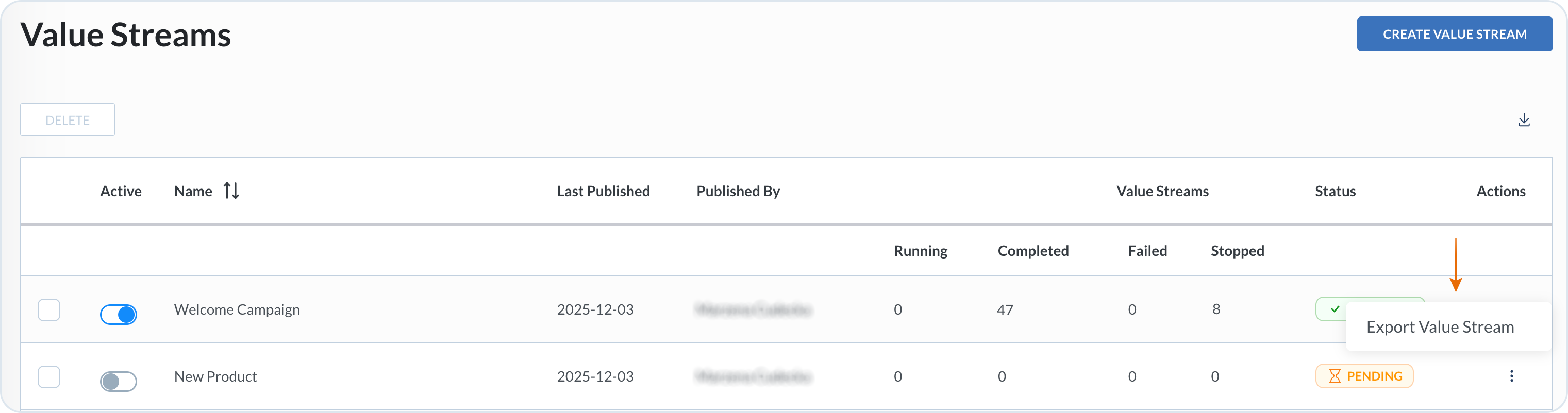Click the download icon above the table

(1524, 120)
